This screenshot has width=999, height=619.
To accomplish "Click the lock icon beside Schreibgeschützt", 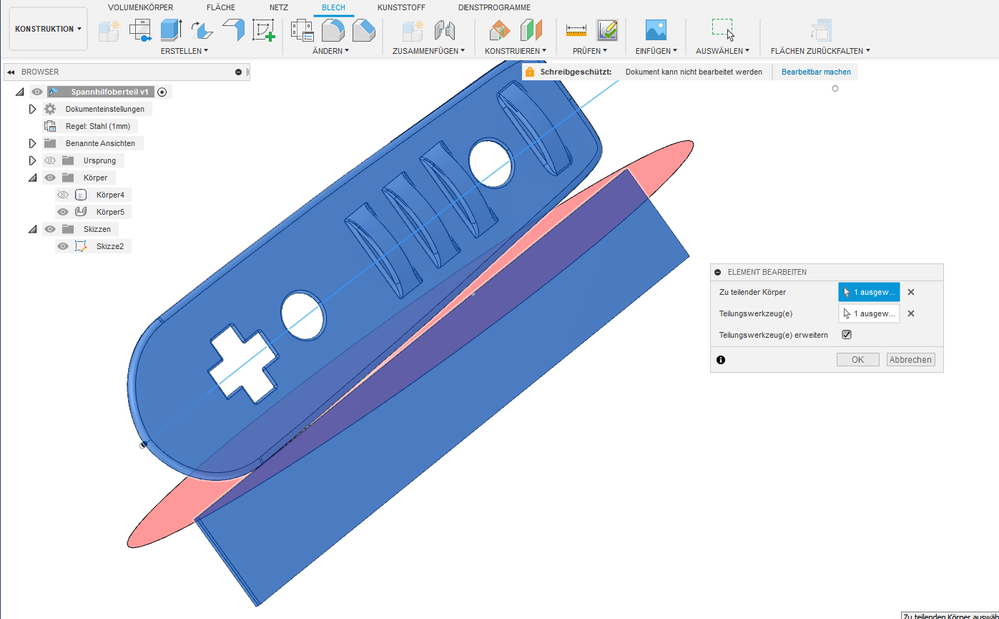I will pyautogui.click(x=529, y=72).
